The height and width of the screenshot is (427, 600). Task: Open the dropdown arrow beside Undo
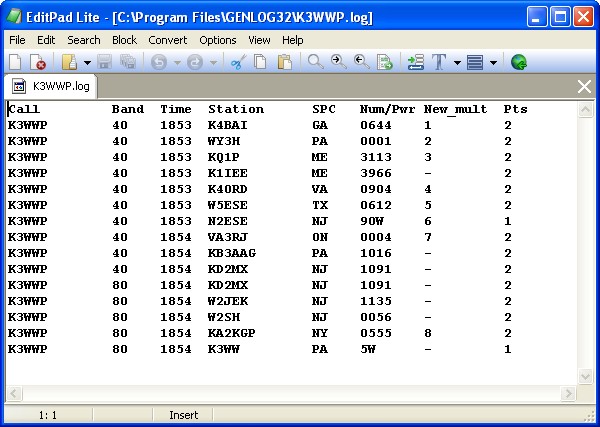(175, 62)
